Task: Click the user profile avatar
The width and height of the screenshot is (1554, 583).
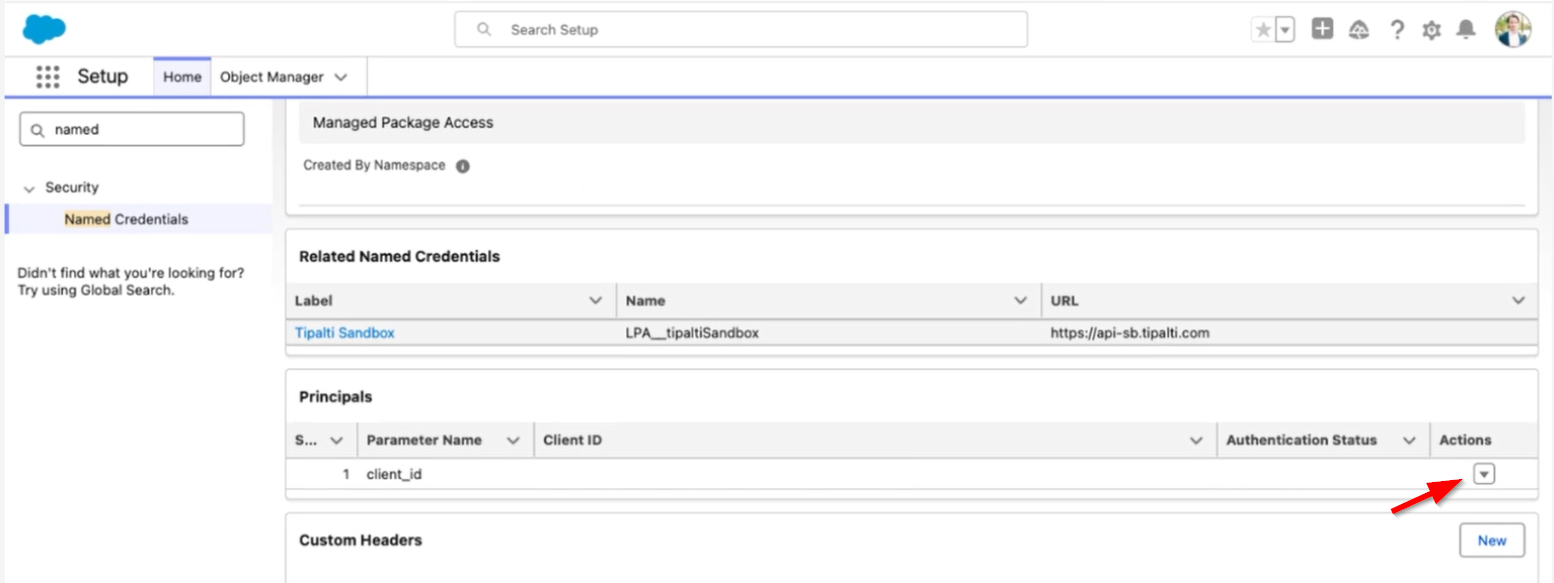Action: click(1512, 30)
